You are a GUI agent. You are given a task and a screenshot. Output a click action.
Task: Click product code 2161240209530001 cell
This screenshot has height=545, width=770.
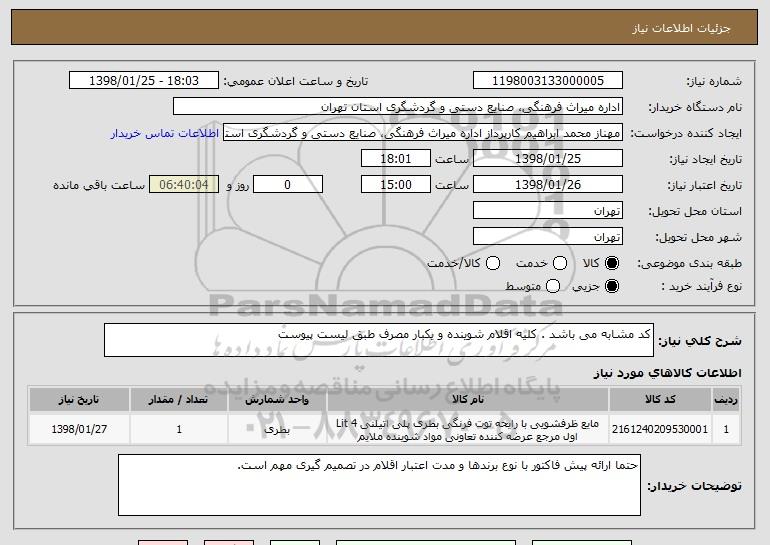point(660,429)
